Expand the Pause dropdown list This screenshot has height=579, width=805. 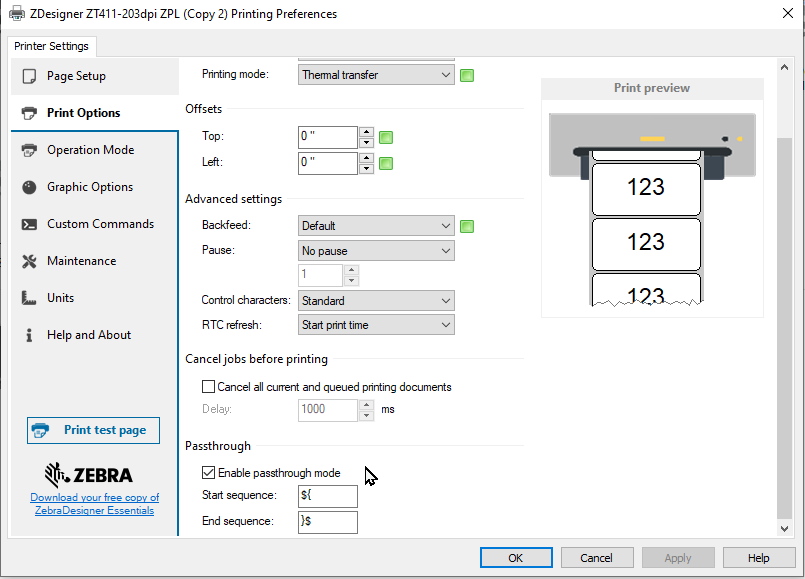point(376,251)
